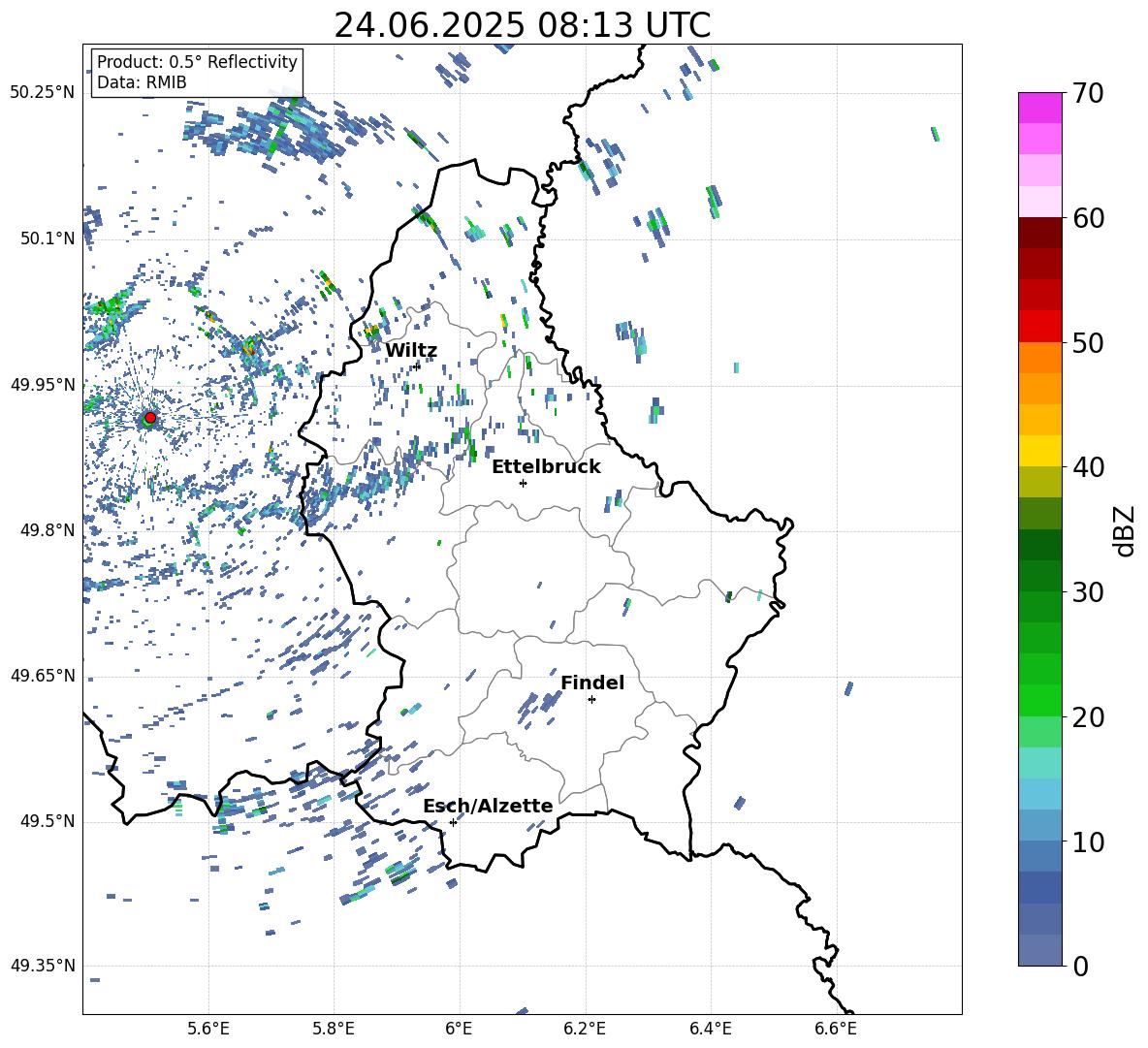Click the 40 tick on colorbar

point(1088,467)
